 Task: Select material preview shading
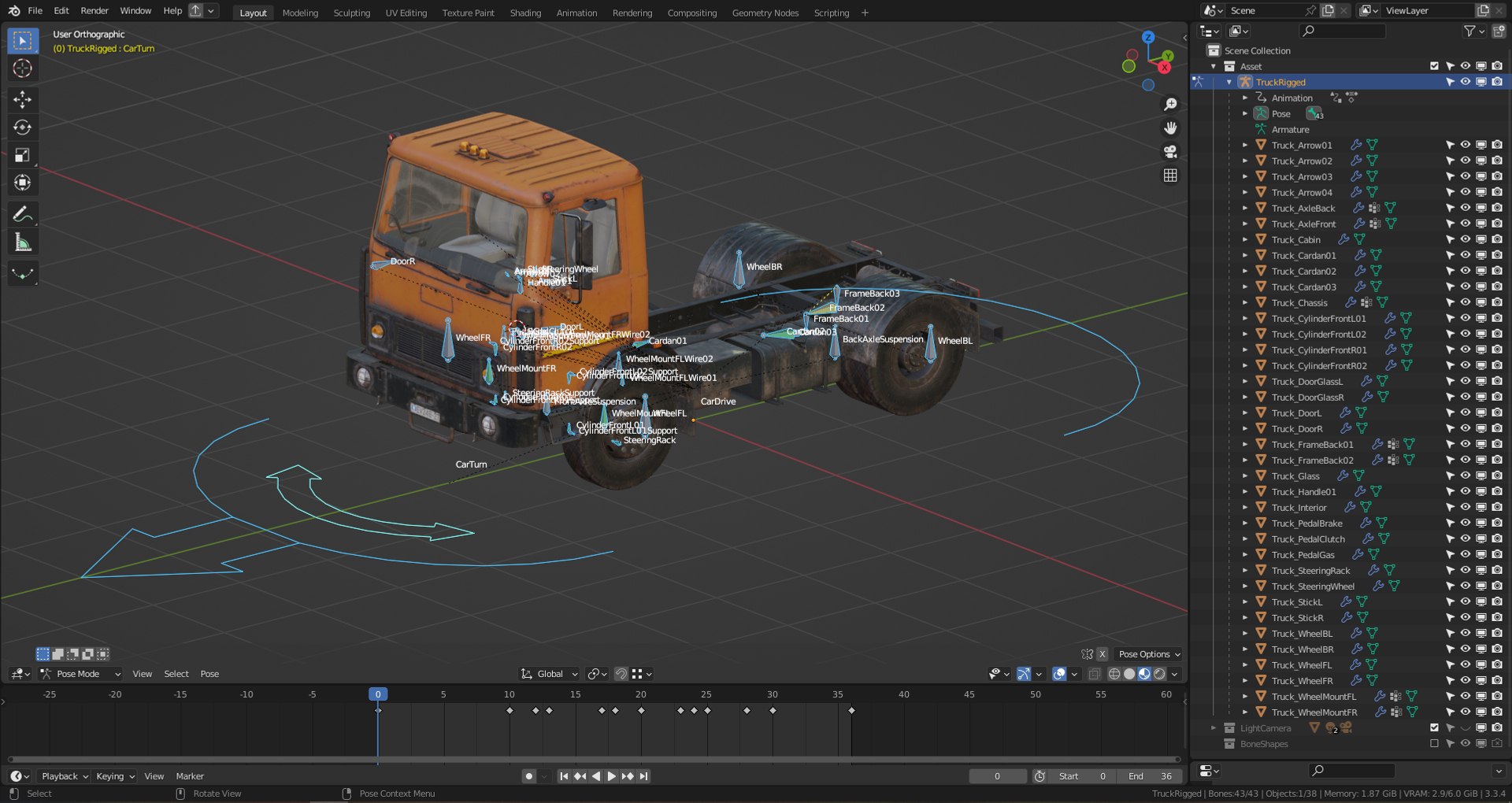point(1144,674)
